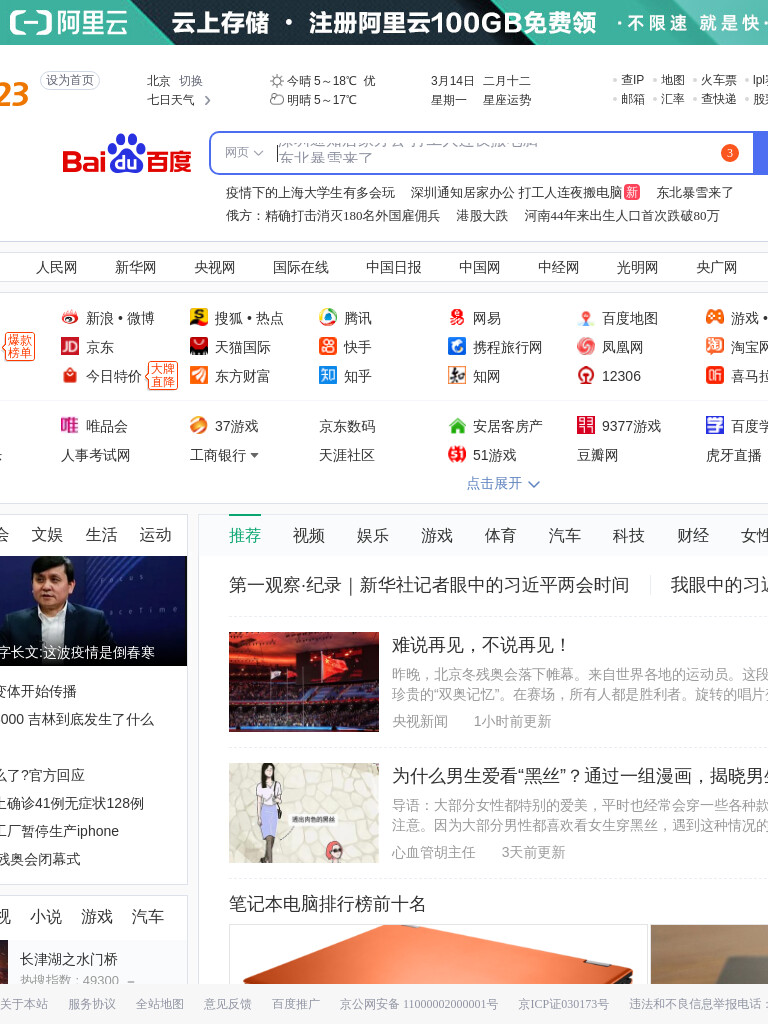Viewport: 768px width, 1024px height.
Task: Click the 张文宏 news photo
Action: 93,611
